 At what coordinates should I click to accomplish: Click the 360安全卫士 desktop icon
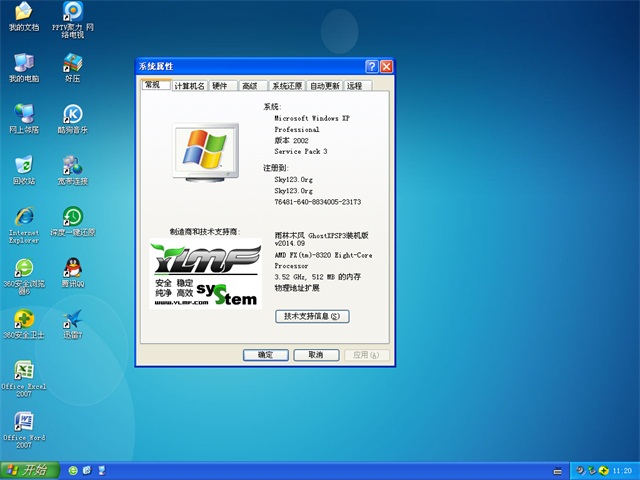click(x=24, y=320)
